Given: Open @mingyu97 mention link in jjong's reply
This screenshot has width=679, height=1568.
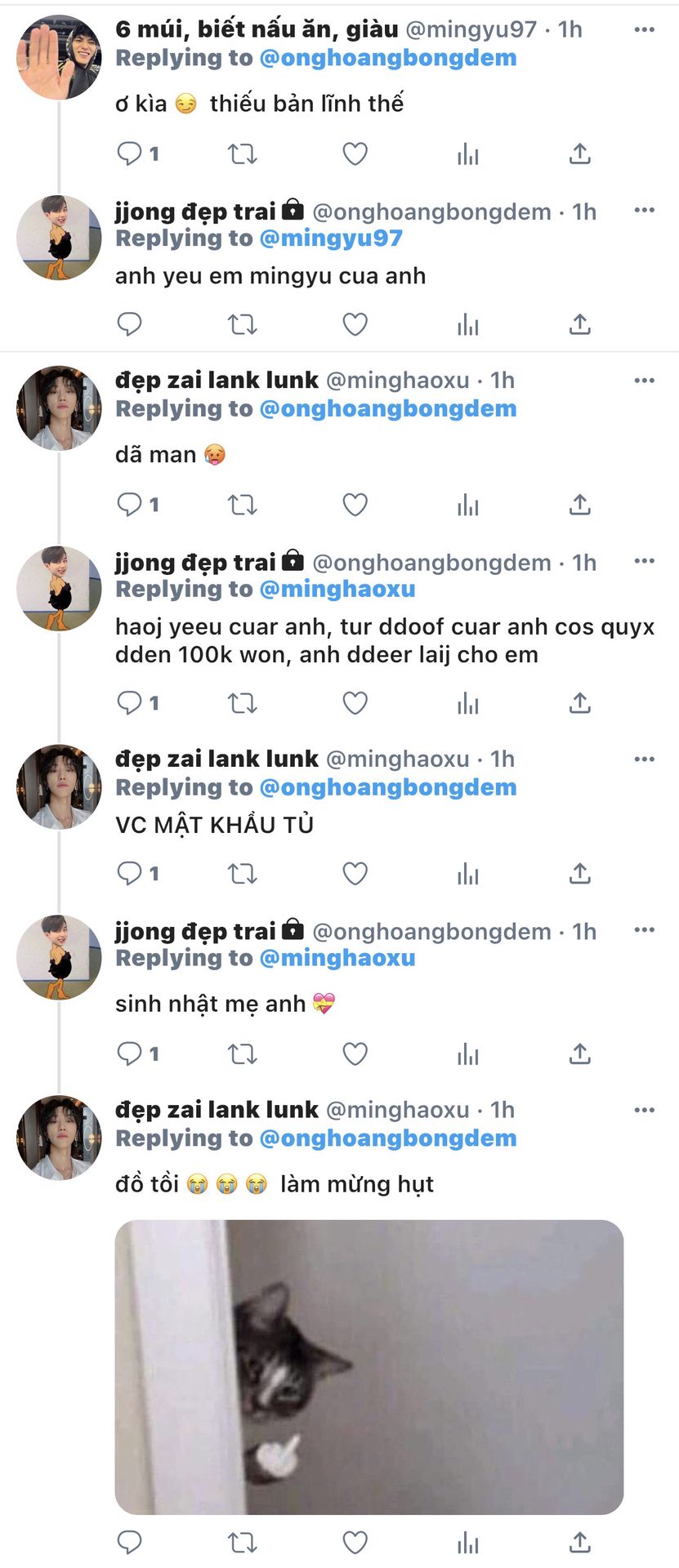Looking at the screenshot, I should click(330, 238).
